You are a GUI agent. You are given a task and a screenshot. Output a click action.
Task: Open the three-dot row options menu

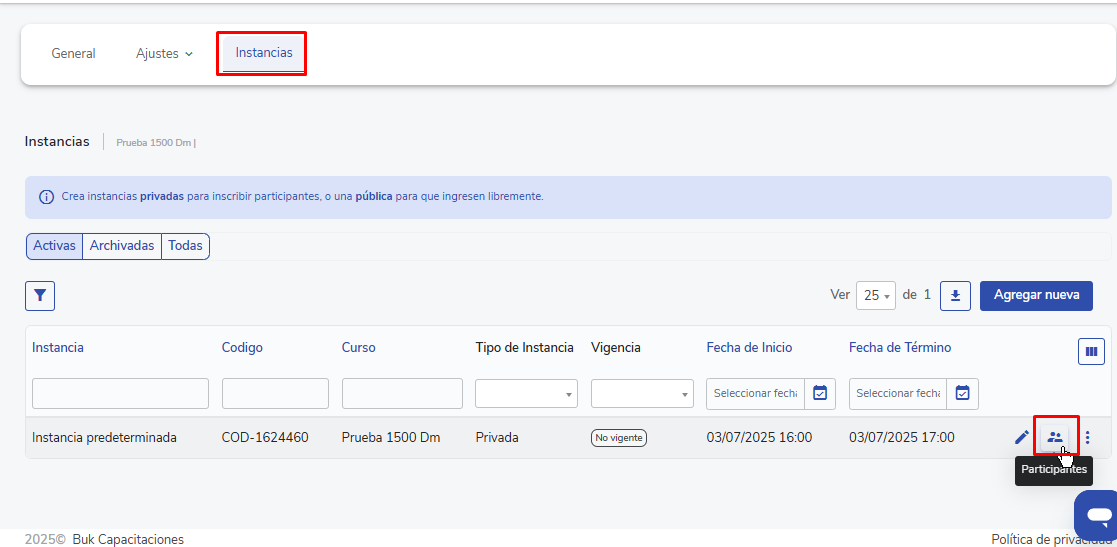[x=1088, y=437]
